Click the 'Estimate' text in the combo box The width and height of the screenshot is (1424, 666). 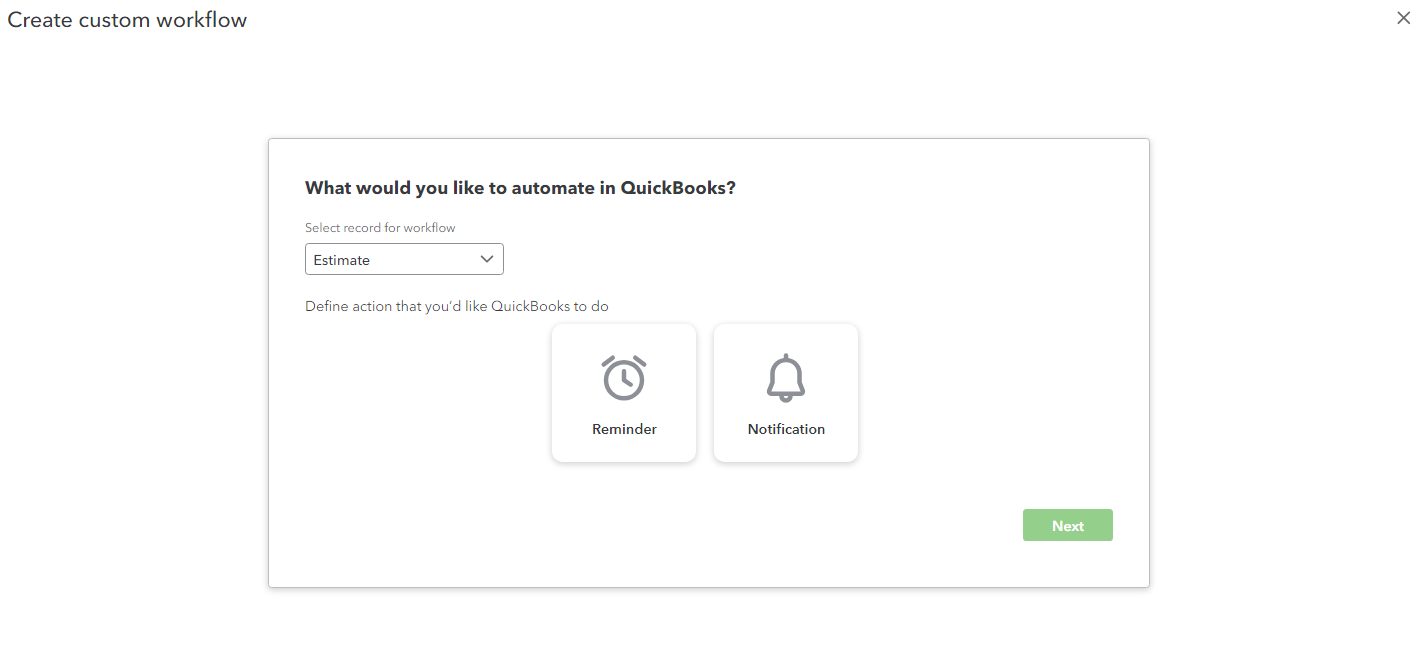coord(342,260)
